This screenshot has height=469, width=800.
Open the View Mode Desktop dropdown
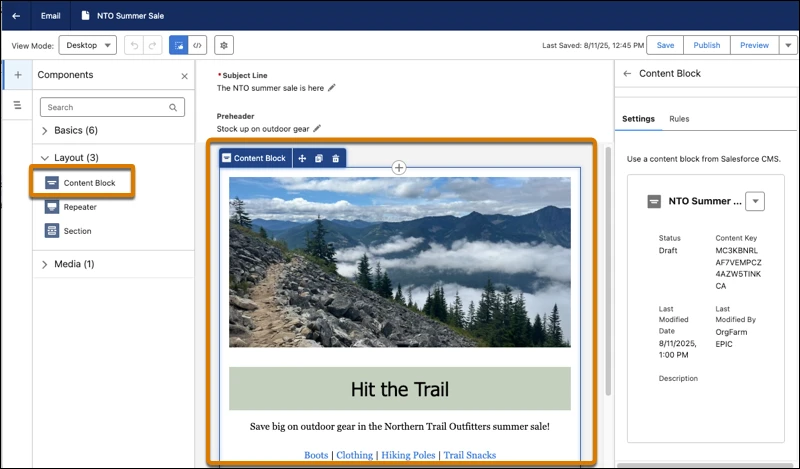coord(88,45)
